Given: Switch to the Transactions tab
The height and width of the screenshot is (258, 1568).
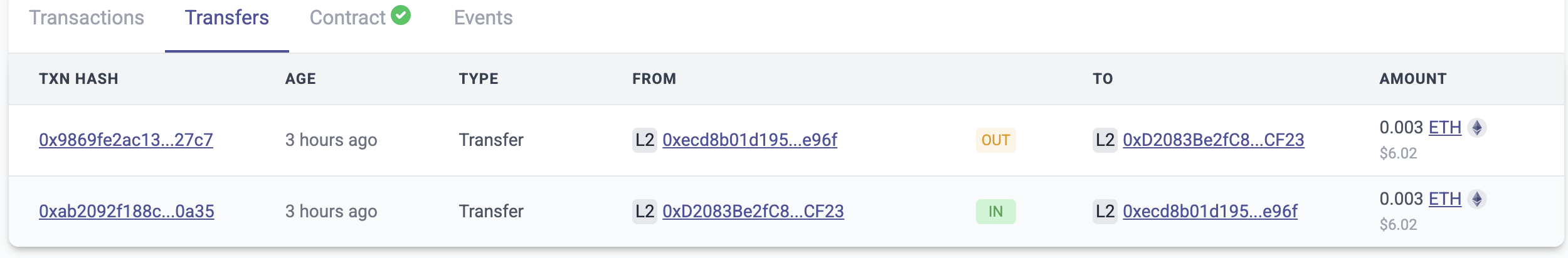Looking at the screenshot, I should click(x=87, y=18).
